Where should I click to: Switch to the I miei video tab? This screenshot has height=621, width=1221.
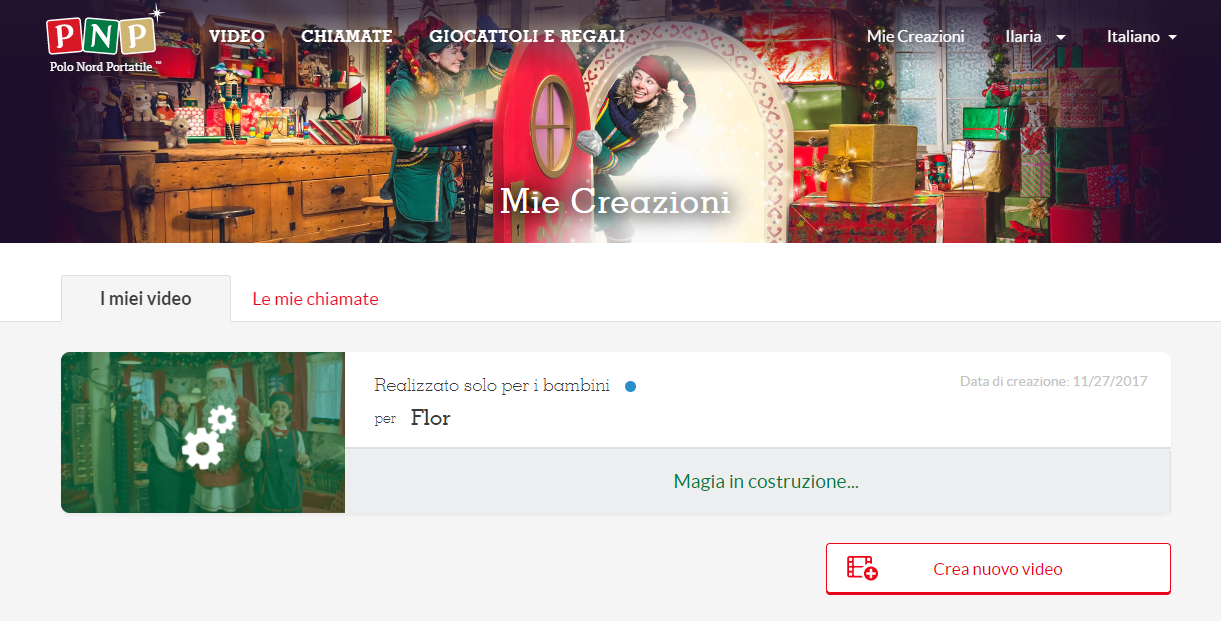click(146, 298)
